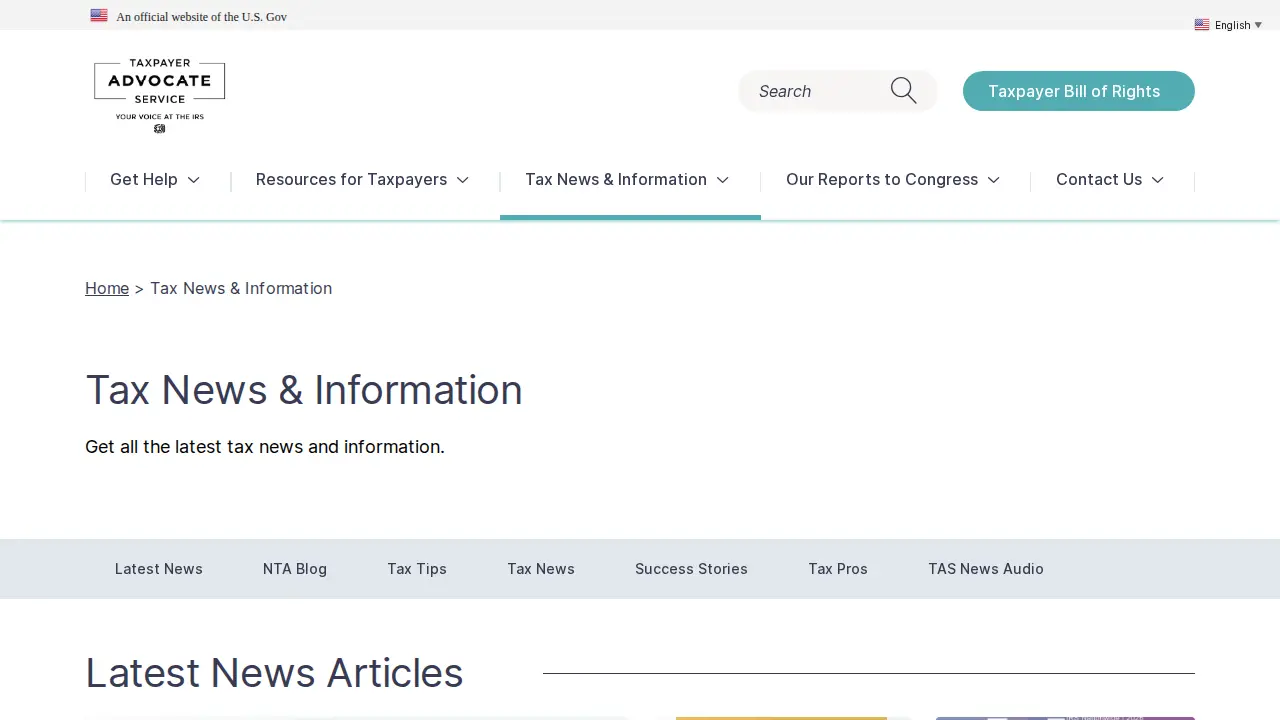
Task: Click the flag icon beside English
Action: click(1202, 25)
